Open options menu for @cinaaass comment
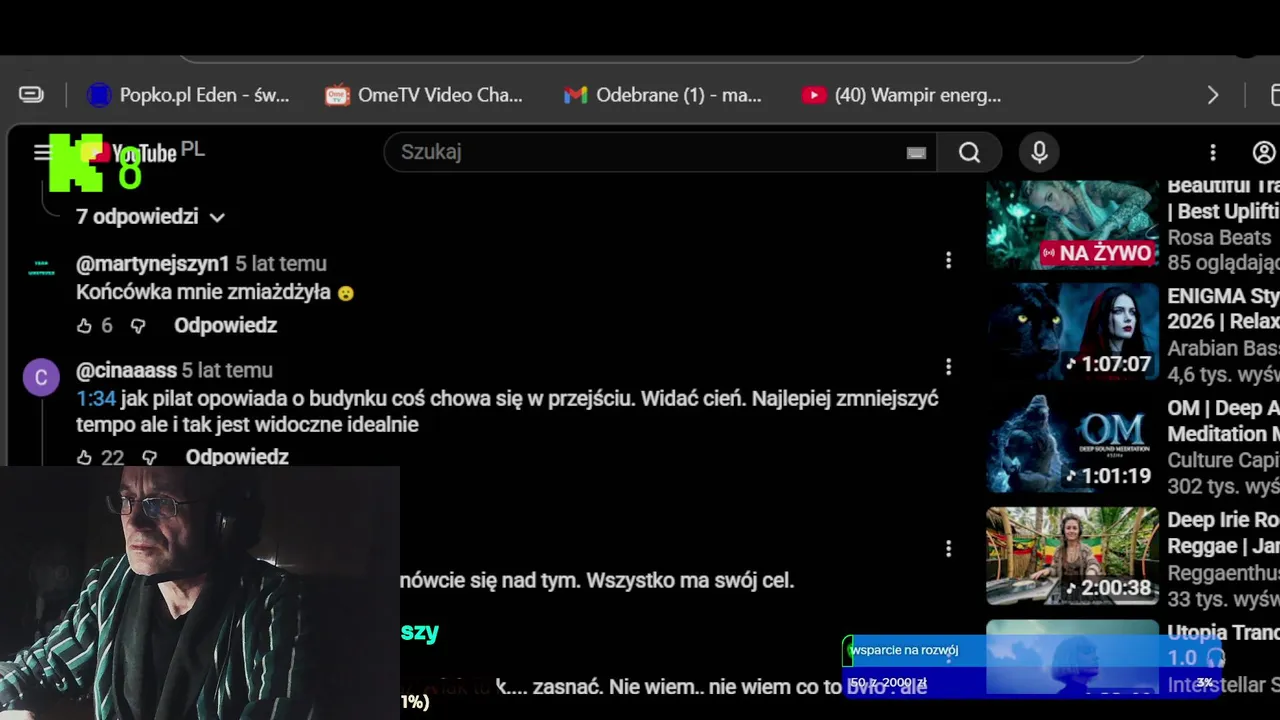Screen dimensions: 1280x720 pos(948,367)
